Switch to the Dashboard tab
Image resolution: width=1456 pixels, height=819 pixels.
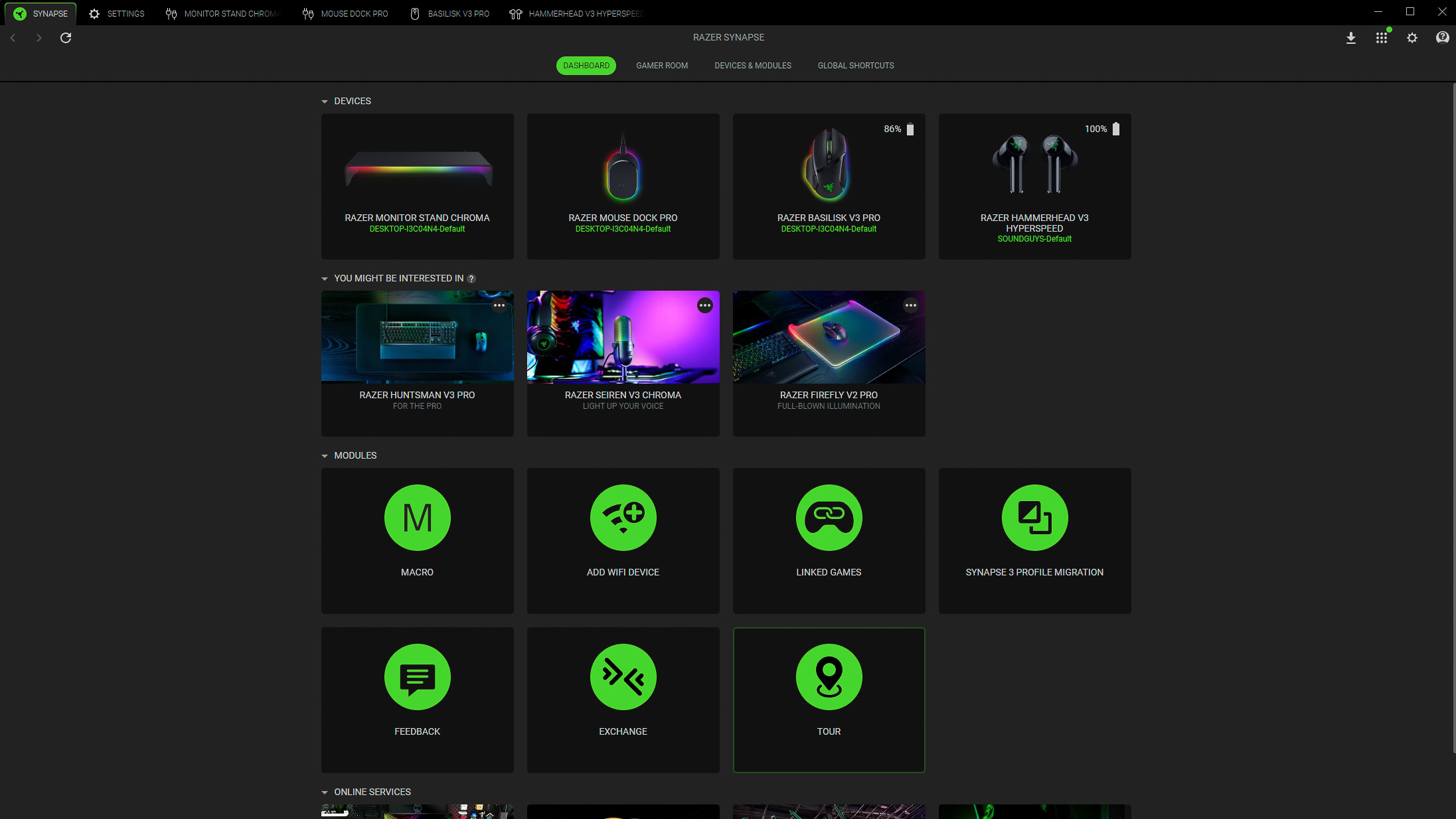pos(586,66)
